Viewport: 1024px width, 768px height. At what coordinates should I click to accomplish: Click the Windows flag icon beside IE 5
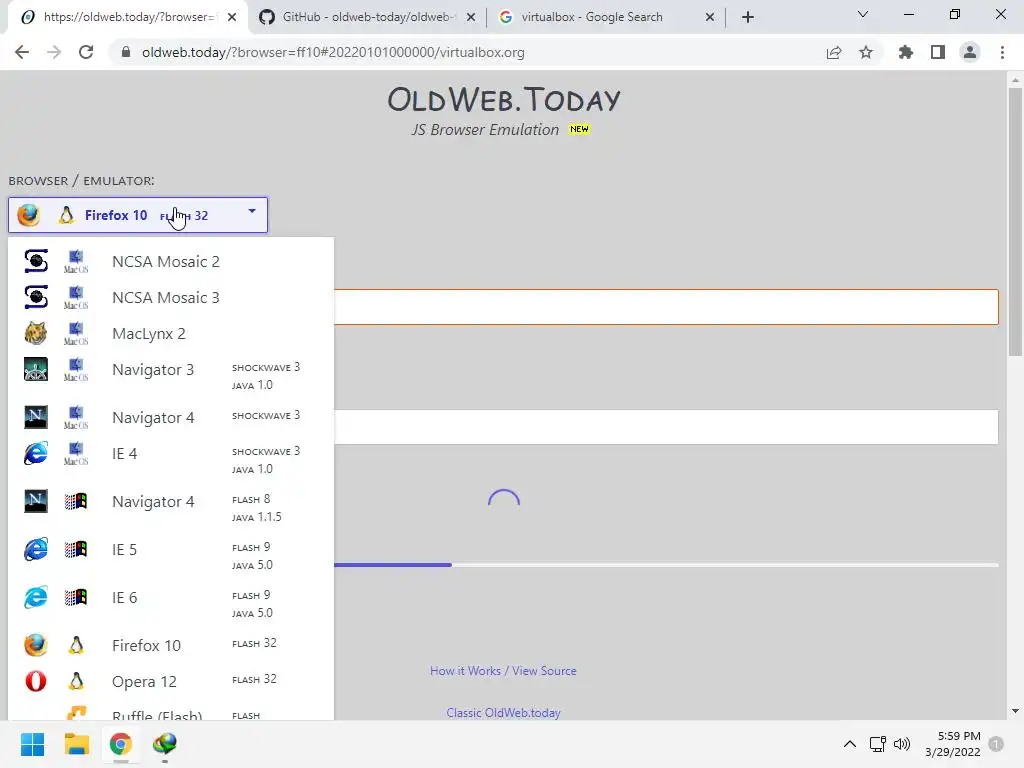[76, 549]
